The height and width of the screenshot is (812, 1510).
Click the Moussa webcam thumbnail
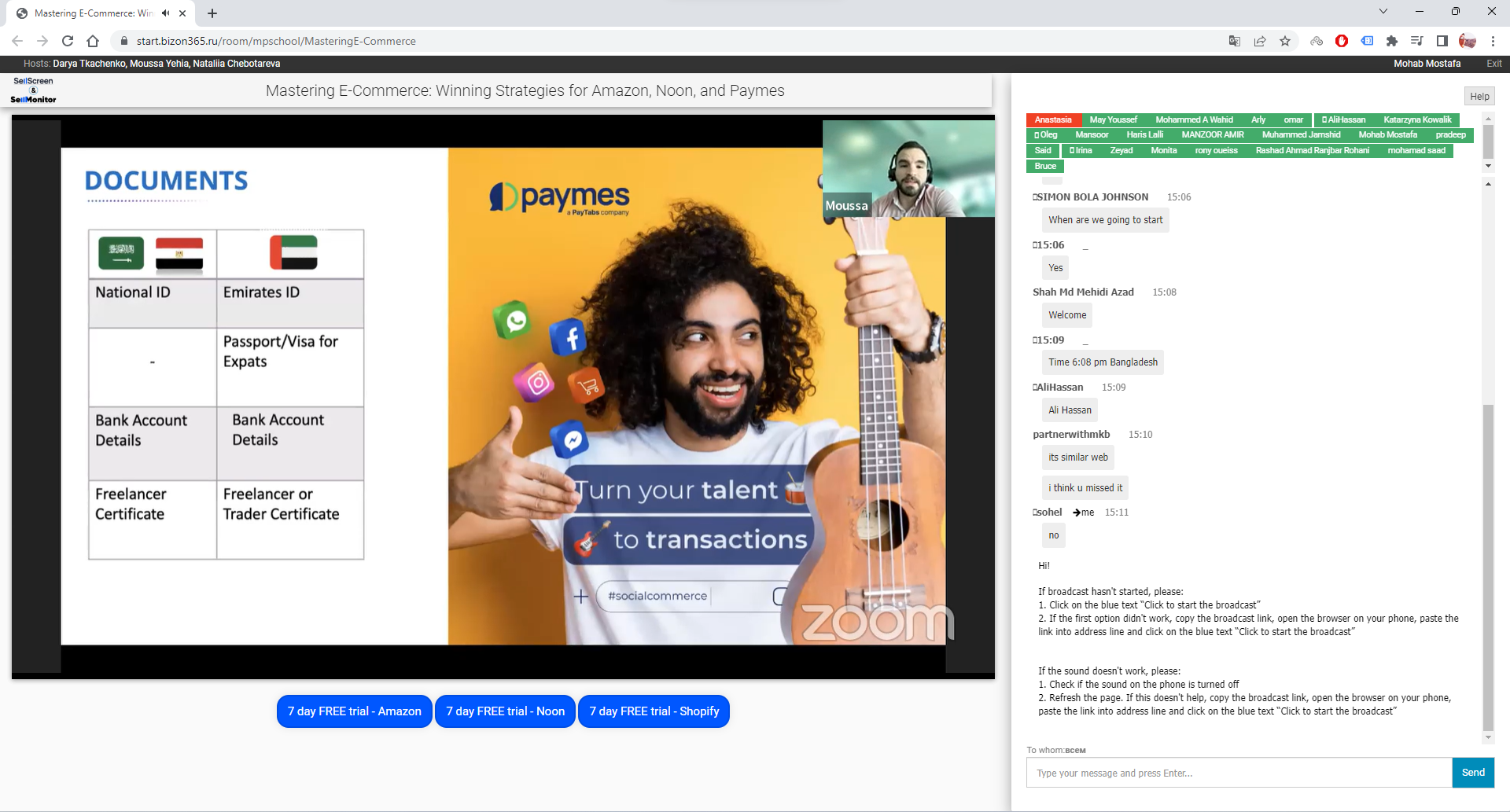908,169
